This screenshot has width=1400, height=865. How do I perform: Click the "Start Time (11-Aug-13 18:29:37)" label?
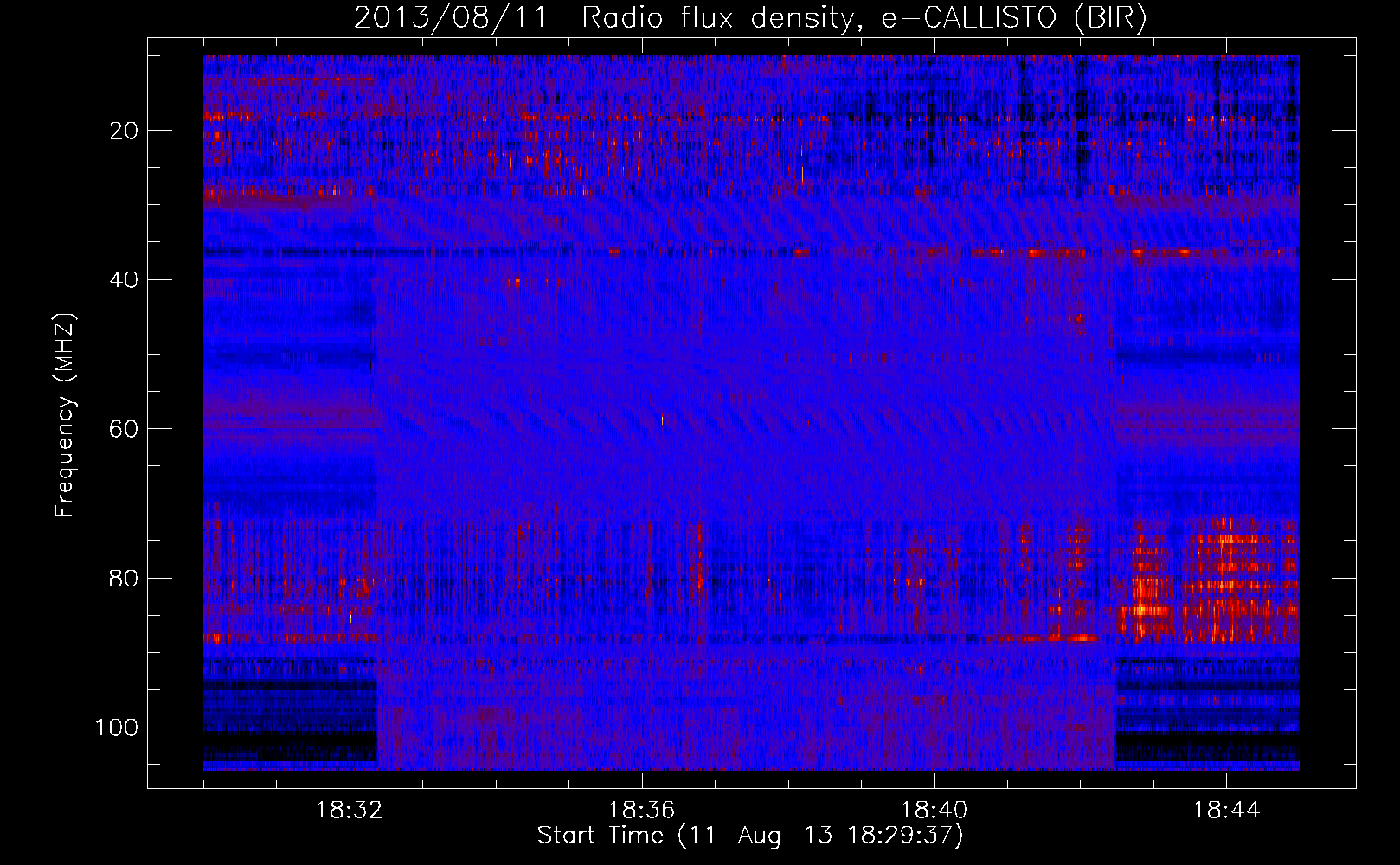[750, 836]
